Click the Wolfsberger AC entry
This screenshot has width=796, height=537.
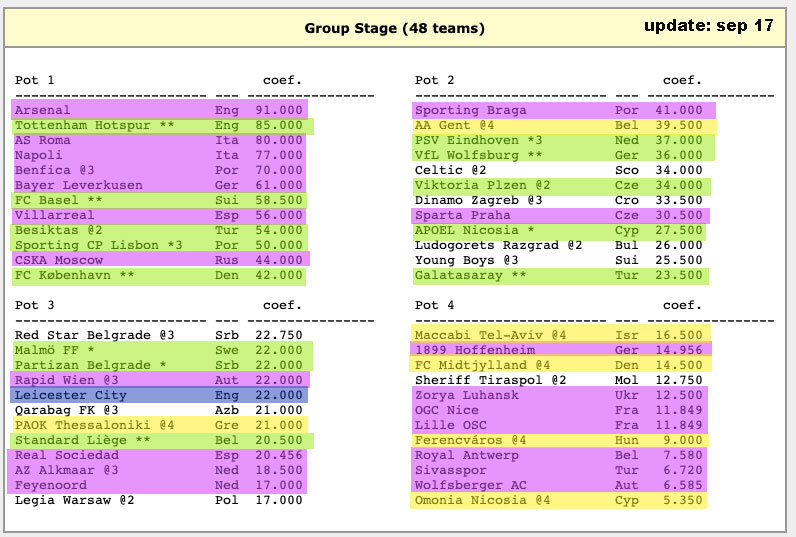click(560, 485)
